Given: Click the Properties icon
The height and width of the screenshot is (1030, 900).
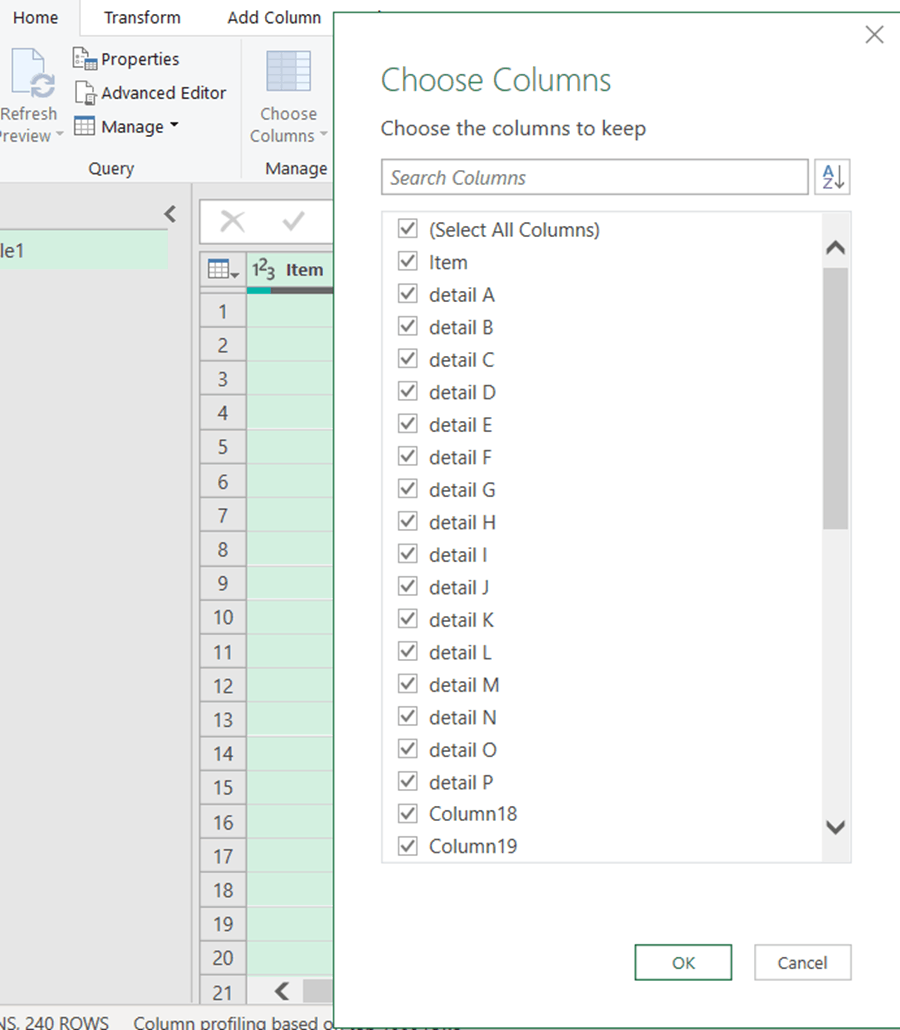Looking at the screenshot, I should tap(85, 58).
